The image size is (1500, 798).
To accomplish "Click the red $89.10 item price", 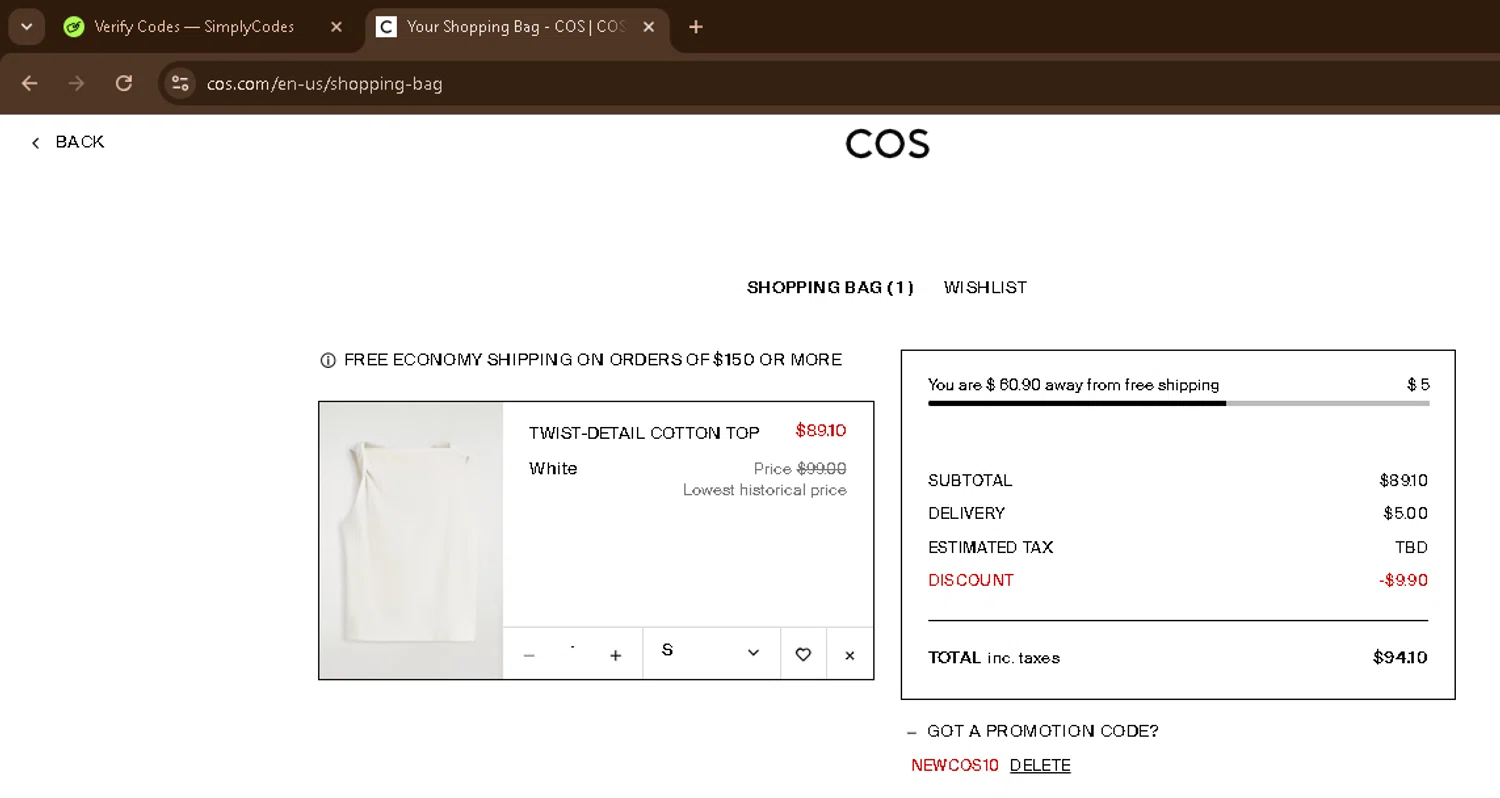I will point(821,431).
